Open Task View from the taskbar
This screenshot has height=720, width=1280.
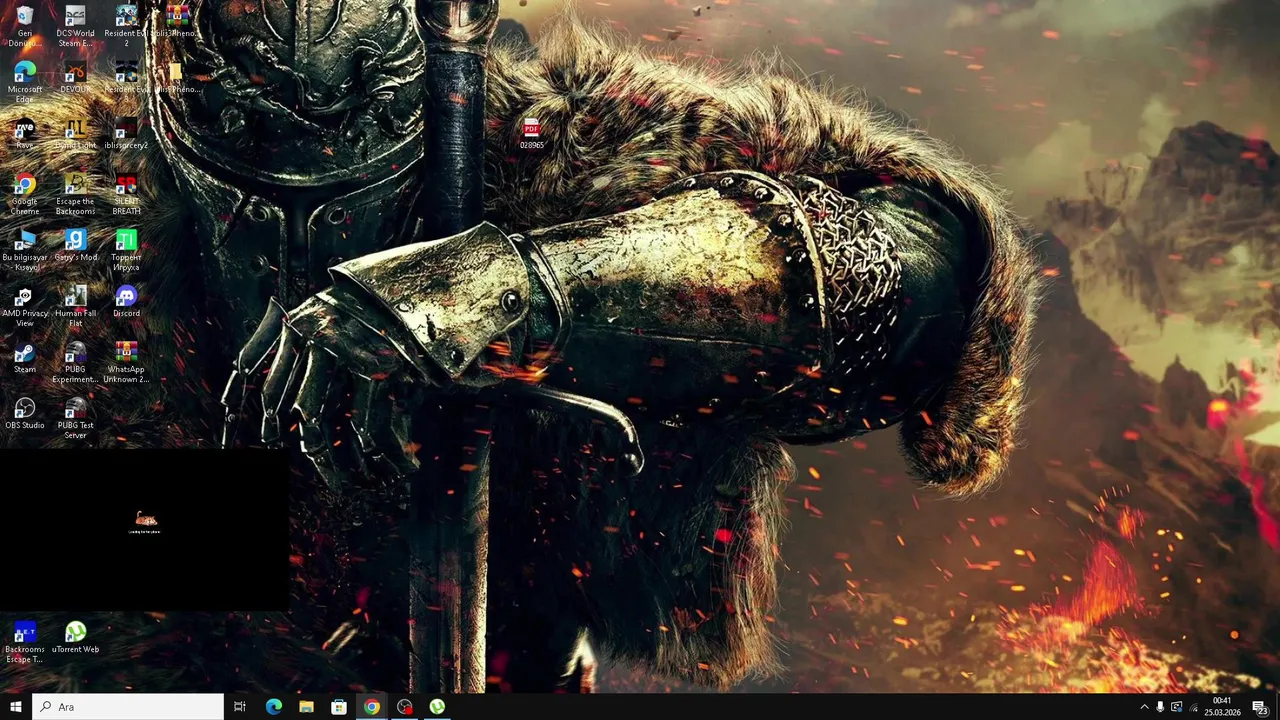point(240,707)
